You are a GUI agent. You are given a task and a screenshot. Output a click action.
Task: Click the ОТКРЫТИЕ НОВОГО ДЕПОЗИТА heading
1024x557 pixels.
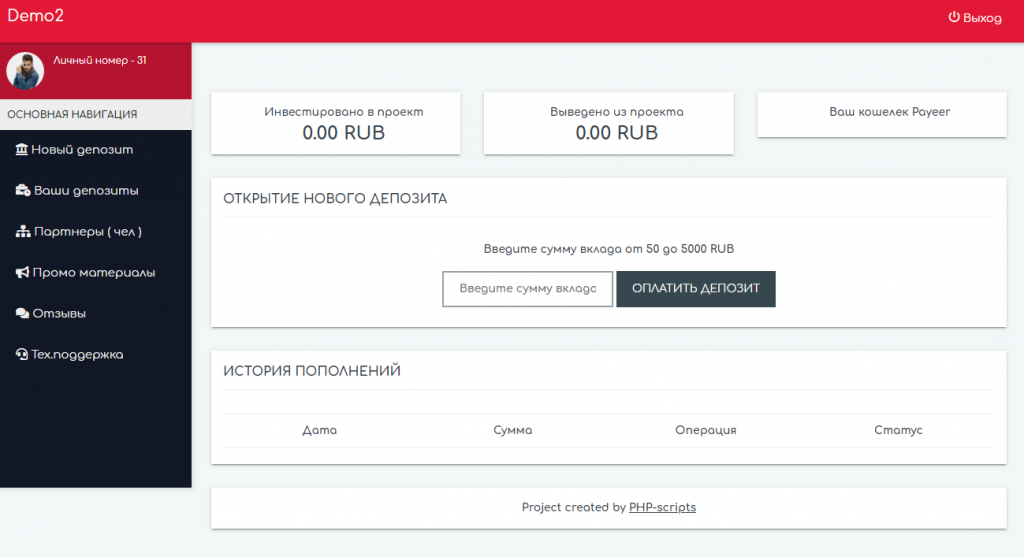click(335, 199)
